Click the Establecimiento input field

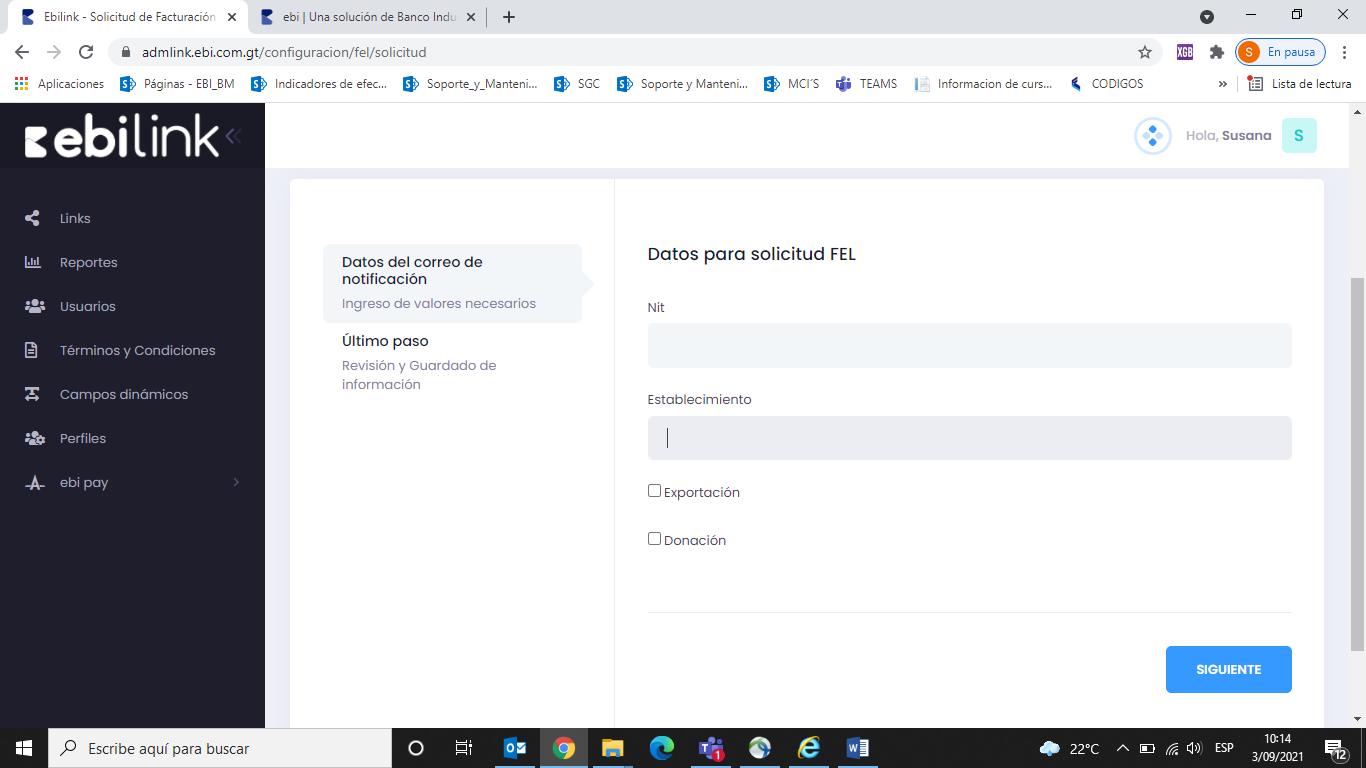969,438
